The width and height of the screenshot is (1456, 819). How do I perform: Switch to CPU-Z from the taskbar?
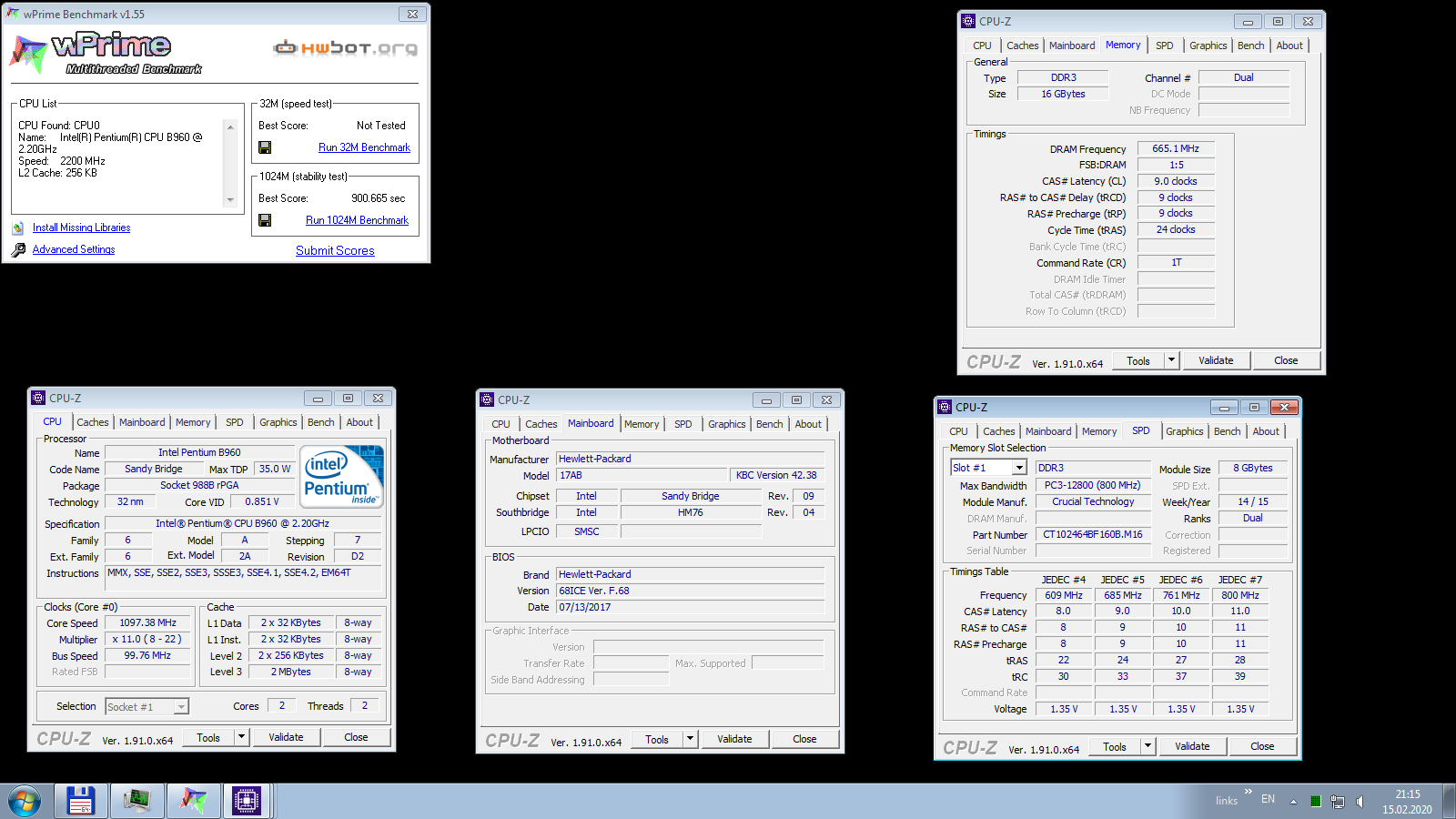click(247, 802)
